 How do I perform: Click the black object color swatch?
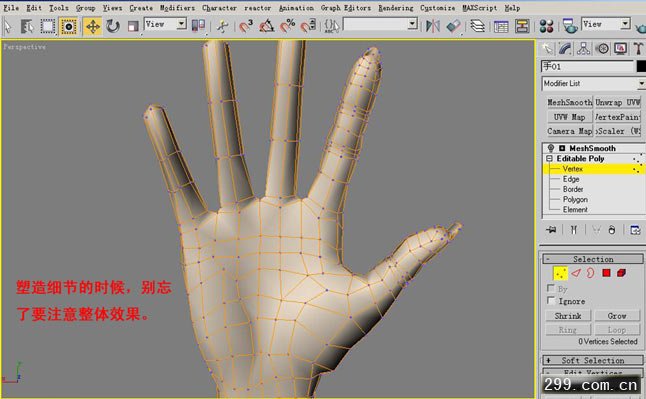pyautogui.click(x=641, y=66)
